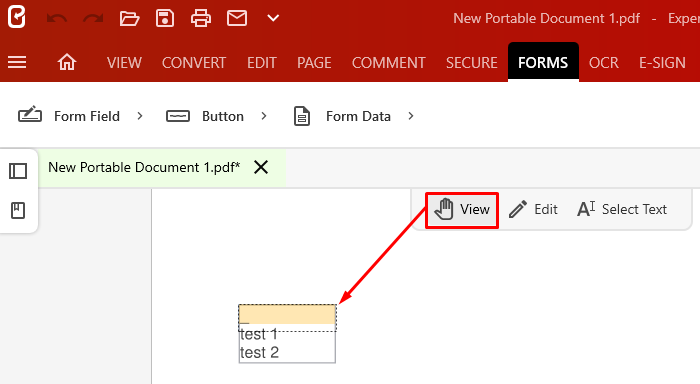Send the PDF via the email envelope icon
700x384 pixels.
point(237,18)
